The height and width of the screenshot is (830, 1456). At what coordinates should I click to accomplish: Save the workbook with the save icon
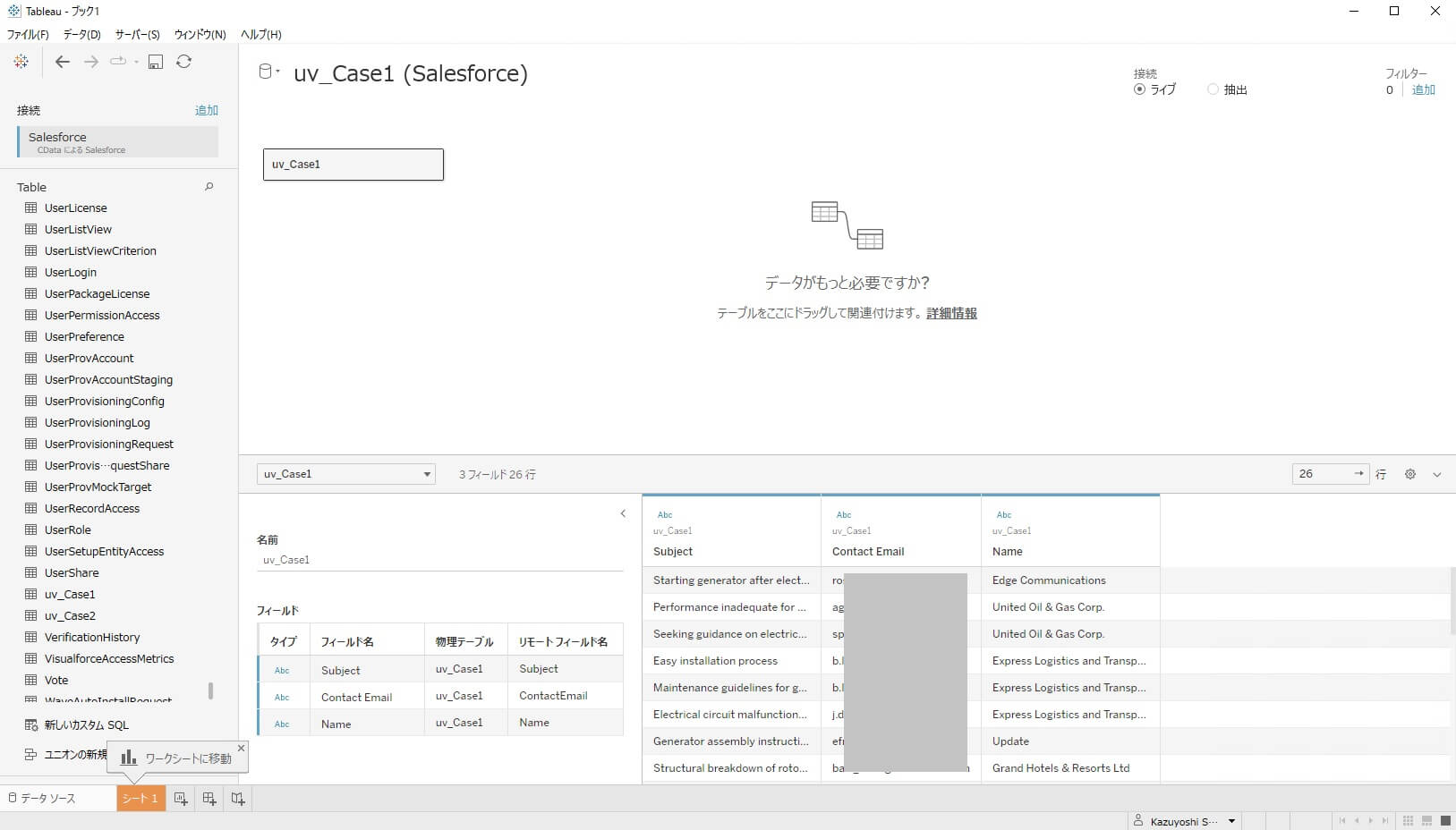[157, 61]
